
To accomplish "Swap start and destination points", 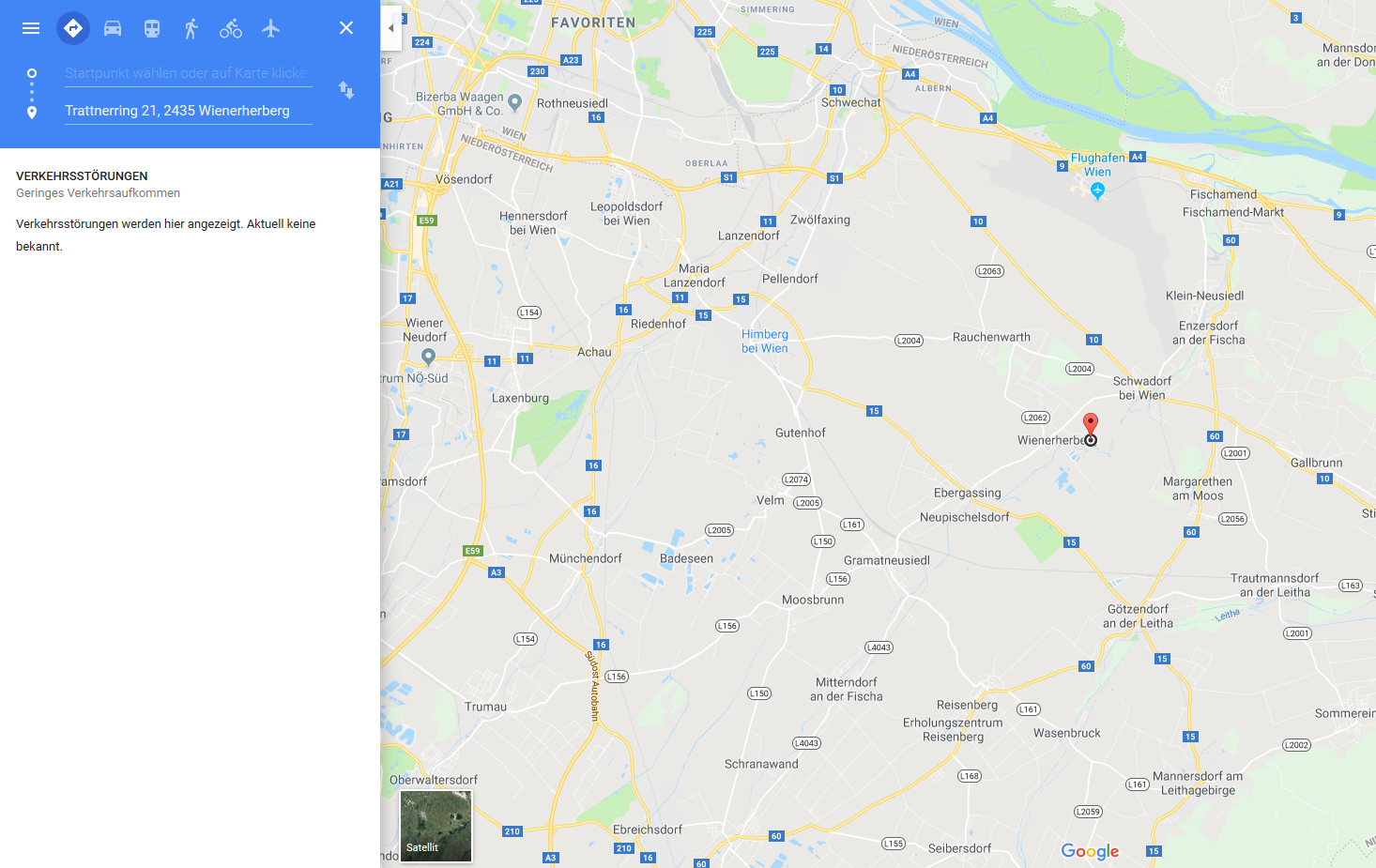I will [x=346, y=90].
